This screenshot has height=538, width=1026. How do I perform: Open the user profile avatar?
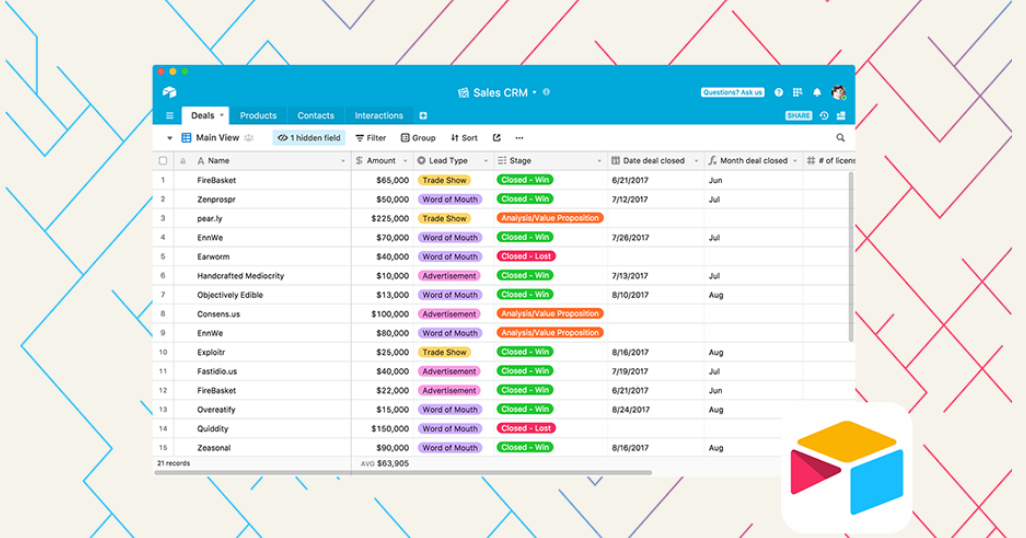point(838,92)
